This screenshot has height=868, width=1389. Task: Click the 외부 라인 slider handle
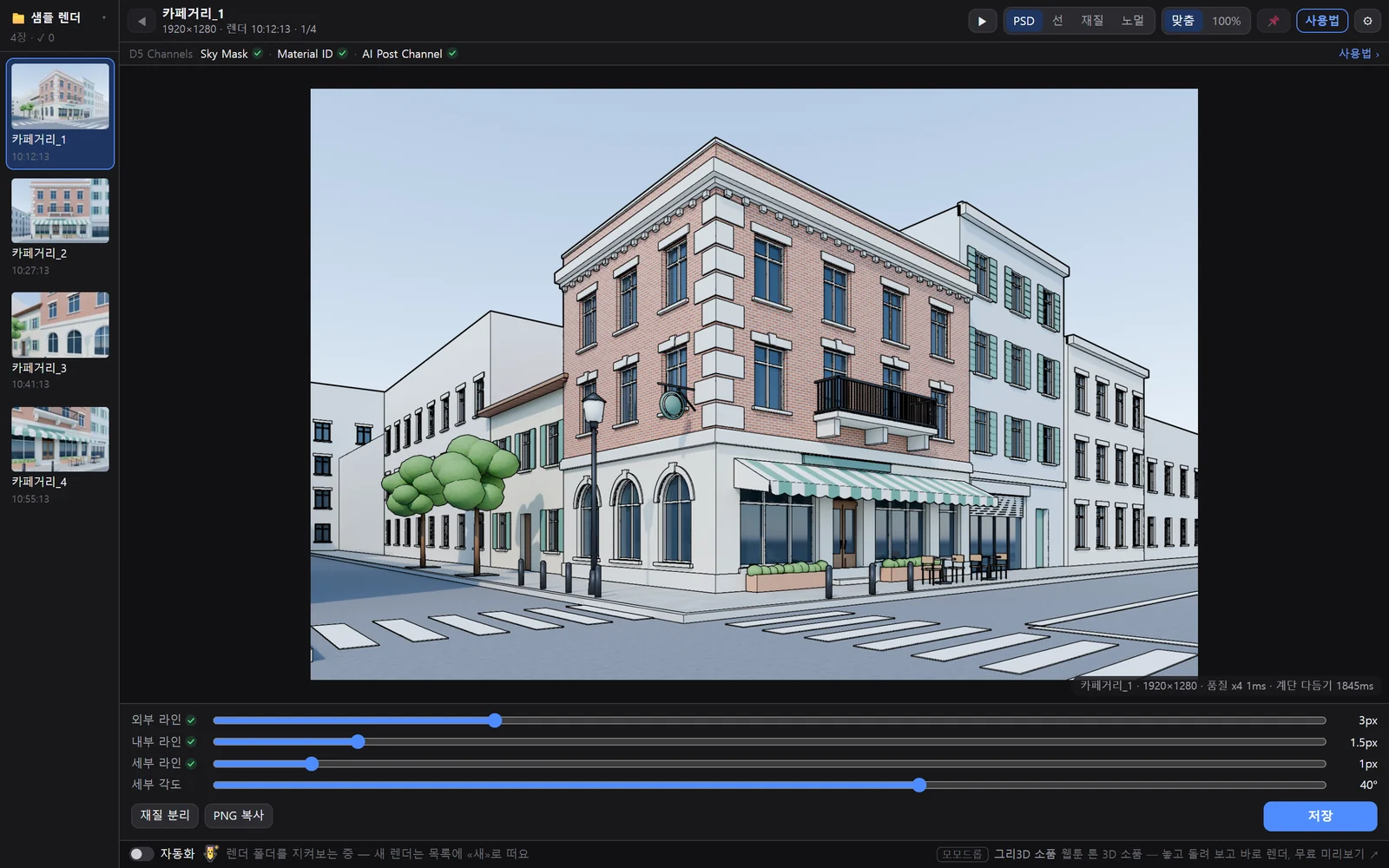coord(495,720)
